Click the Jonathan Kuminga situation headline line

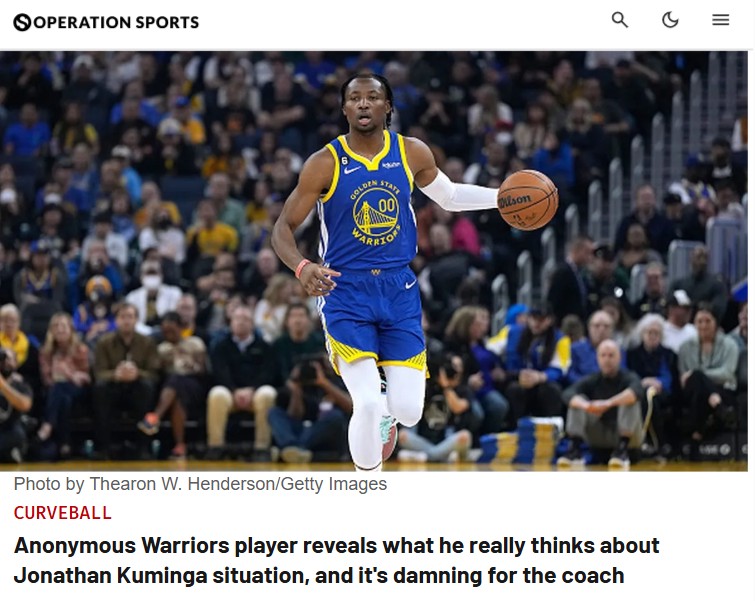coord(319,575)
